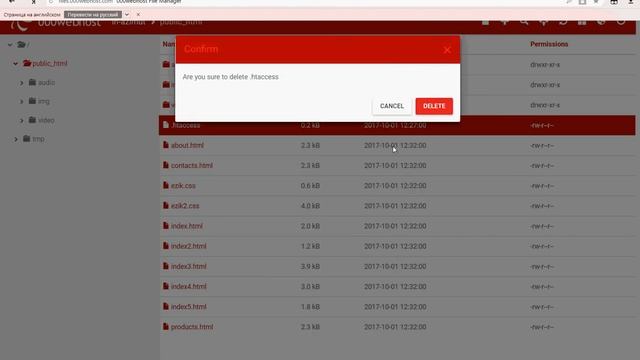Open the audio tree folder
Screen dimensions: 640x360
47,83
